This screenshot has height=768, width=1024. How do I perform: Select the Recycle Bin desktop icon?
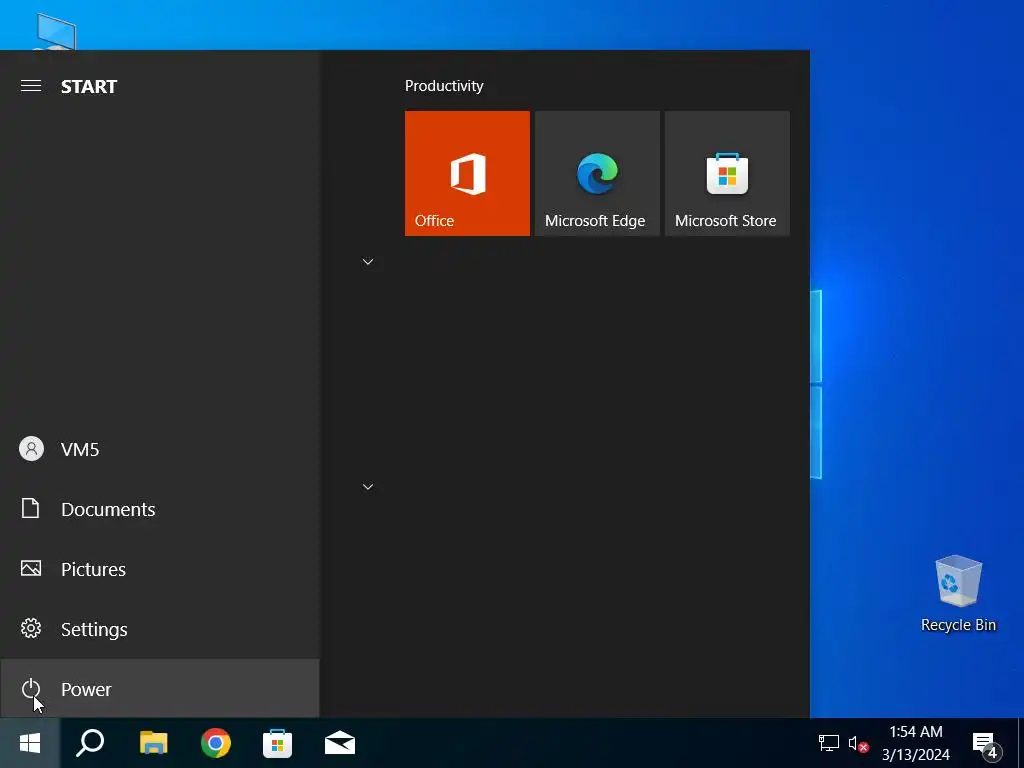958,593
